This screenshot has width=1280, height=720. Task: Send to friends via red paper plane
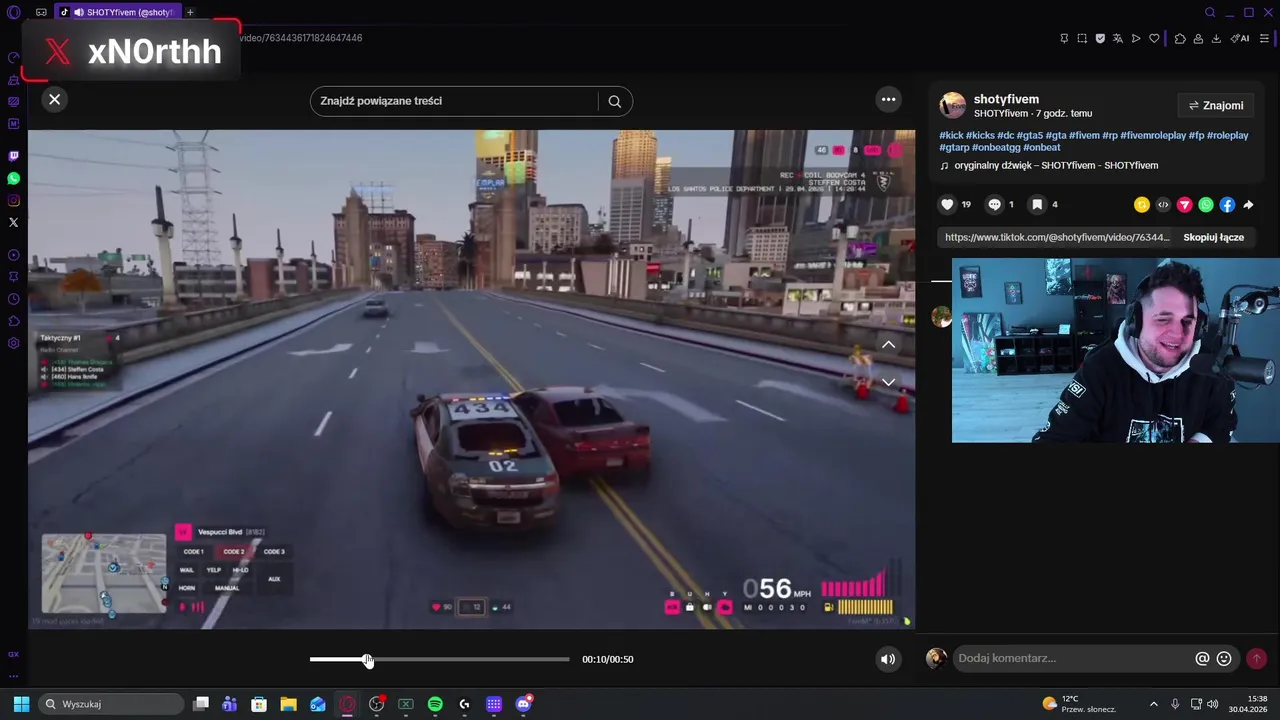pyautogui.click(x=1184, y=205)
